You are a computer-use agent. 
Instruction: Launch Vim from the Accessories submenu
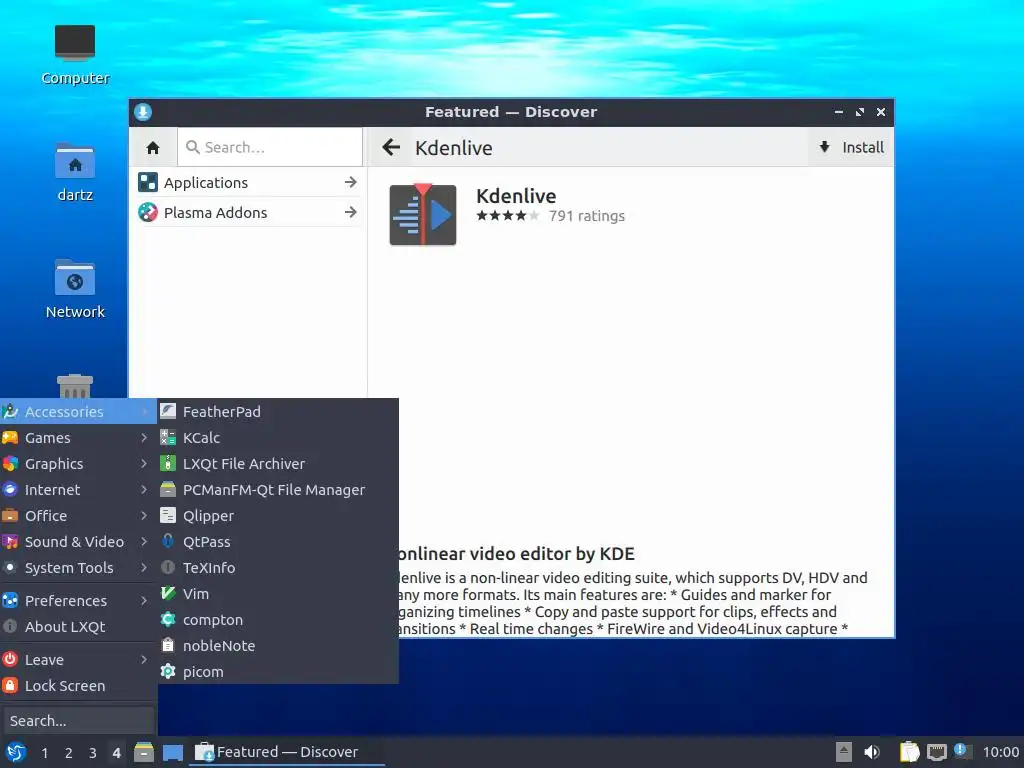(278, 594)
